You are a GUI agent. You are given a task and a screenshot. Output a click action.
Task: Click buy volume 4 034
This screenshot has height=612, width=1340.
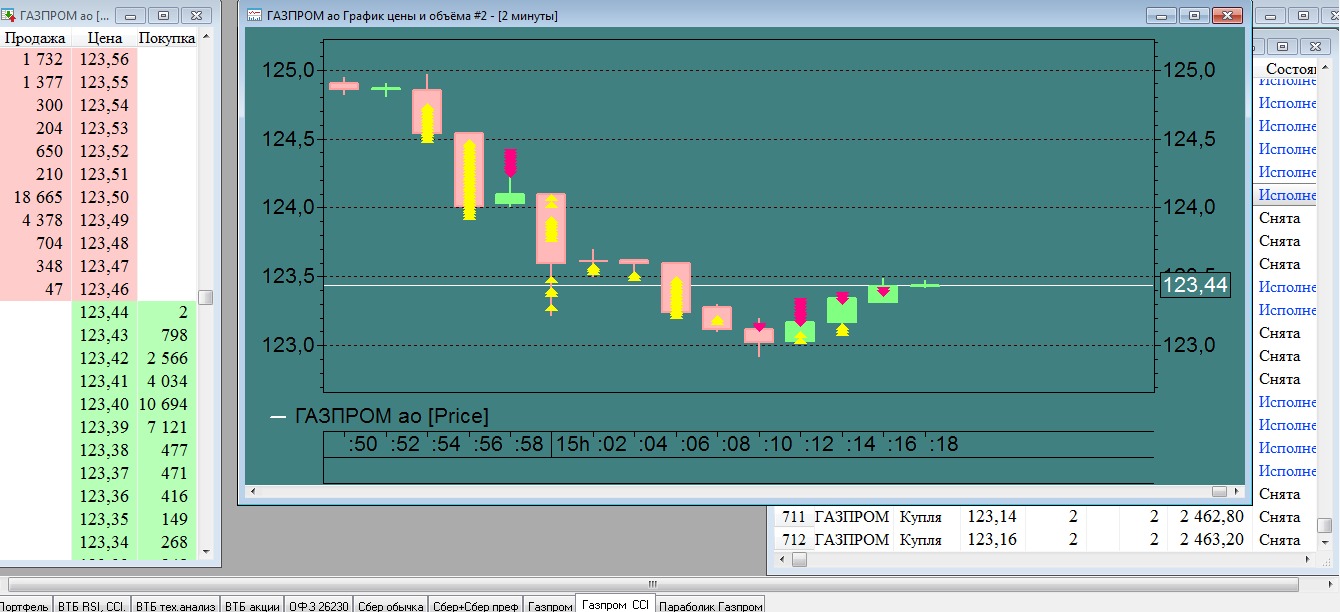click(167, 381)
